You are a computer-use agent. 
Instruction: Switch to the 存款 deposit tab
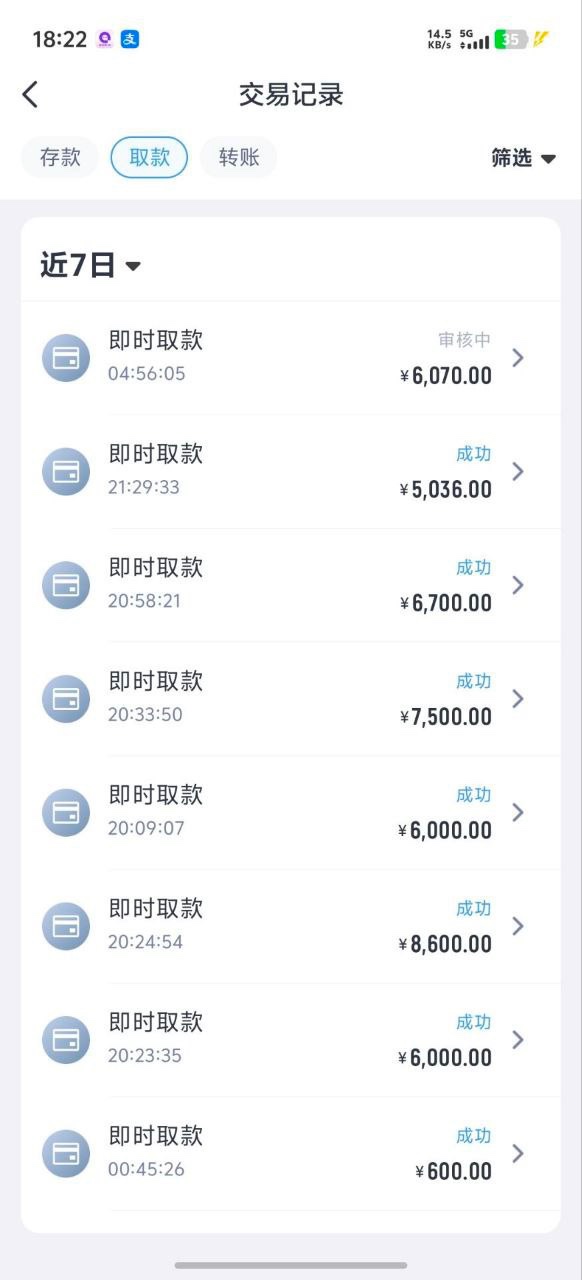(x=59, y=157)
